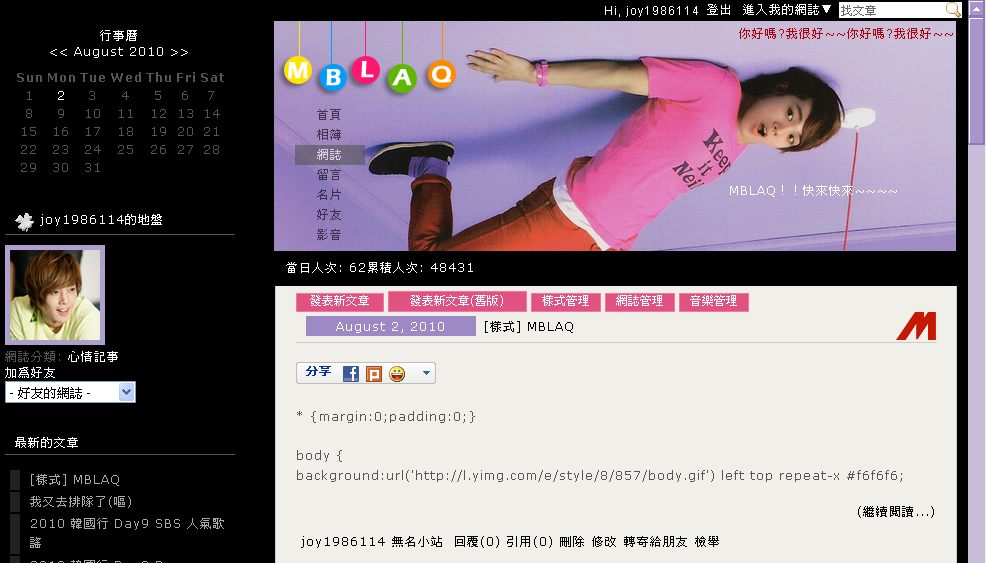Open 樣式管理 button
Image resolution: width=987 pixels, height=563 pixels.
click(565, 302)
